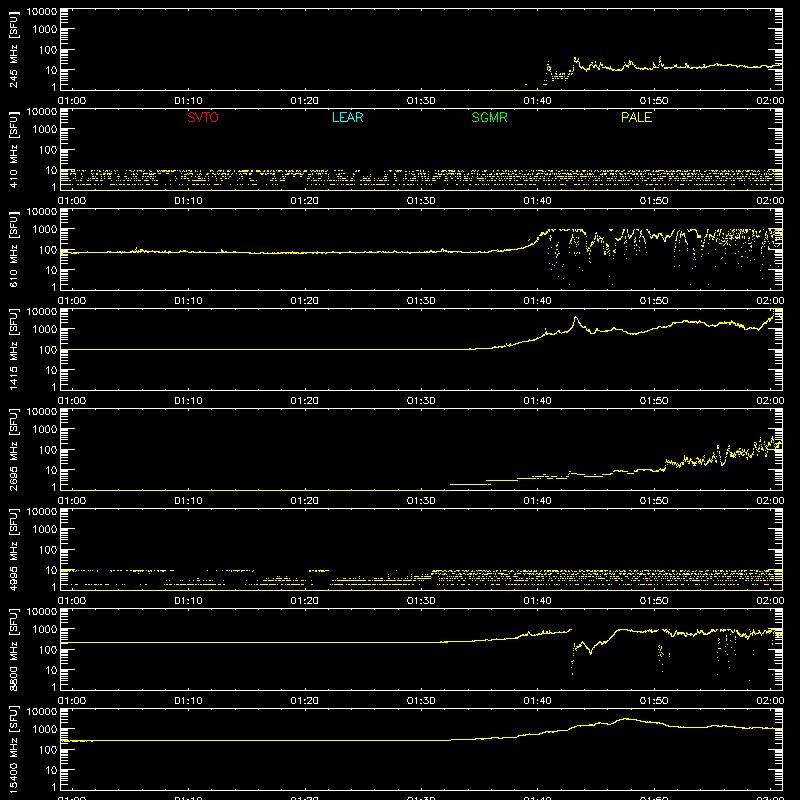Click the red SVTO station label
Viewport: 800px width, 800px height.
pos(203,117)
